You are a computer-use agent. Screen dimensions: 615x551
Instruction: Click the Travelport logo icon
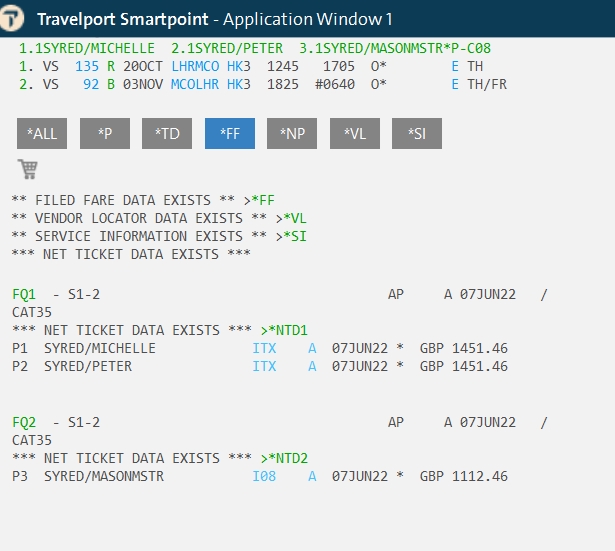(11, 18)
